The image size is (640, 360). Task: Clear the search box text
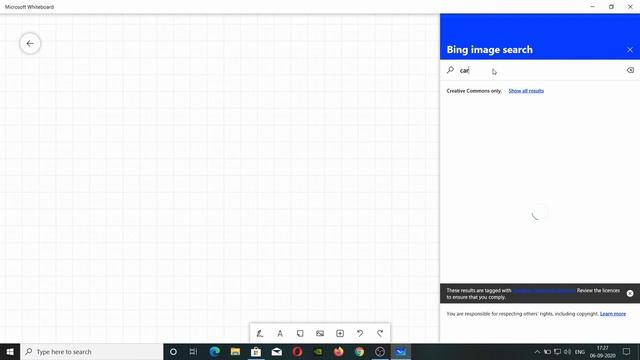[x=630, y=70]
